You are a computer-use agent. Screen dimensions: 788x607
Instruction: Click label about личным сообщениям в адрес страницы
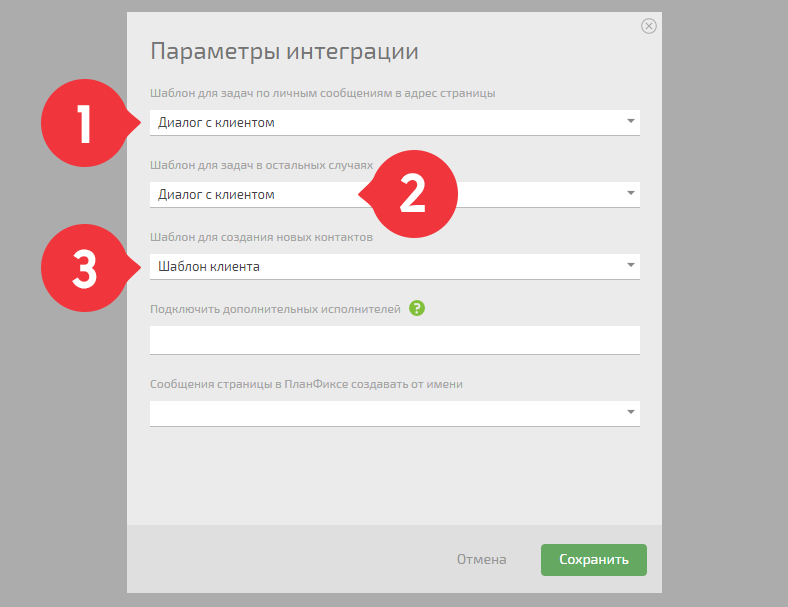[x=323, y=93]
